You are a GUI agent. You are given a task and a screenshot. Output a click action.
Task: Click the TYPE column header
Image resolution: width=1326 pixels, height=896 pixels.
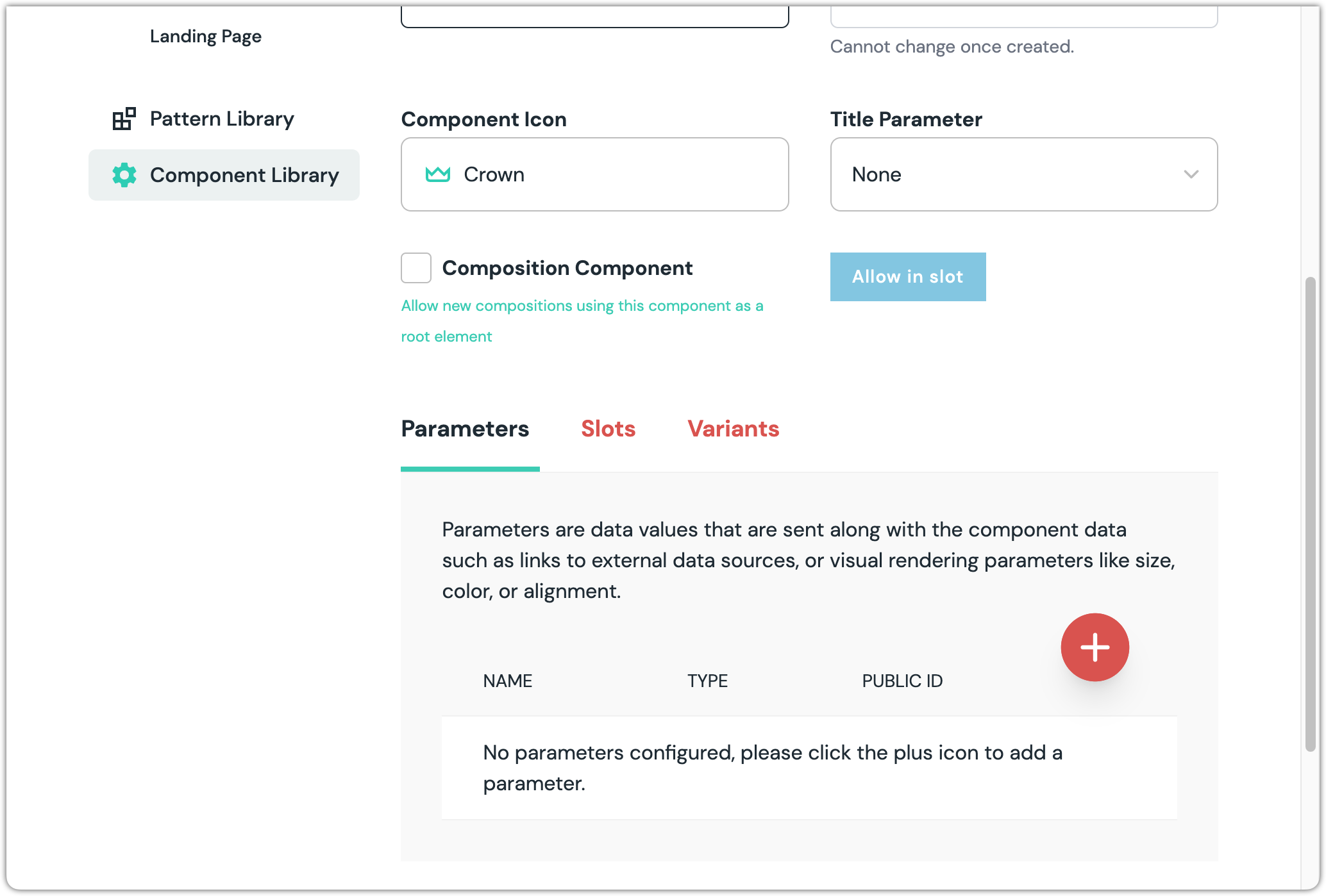[707, 681]
